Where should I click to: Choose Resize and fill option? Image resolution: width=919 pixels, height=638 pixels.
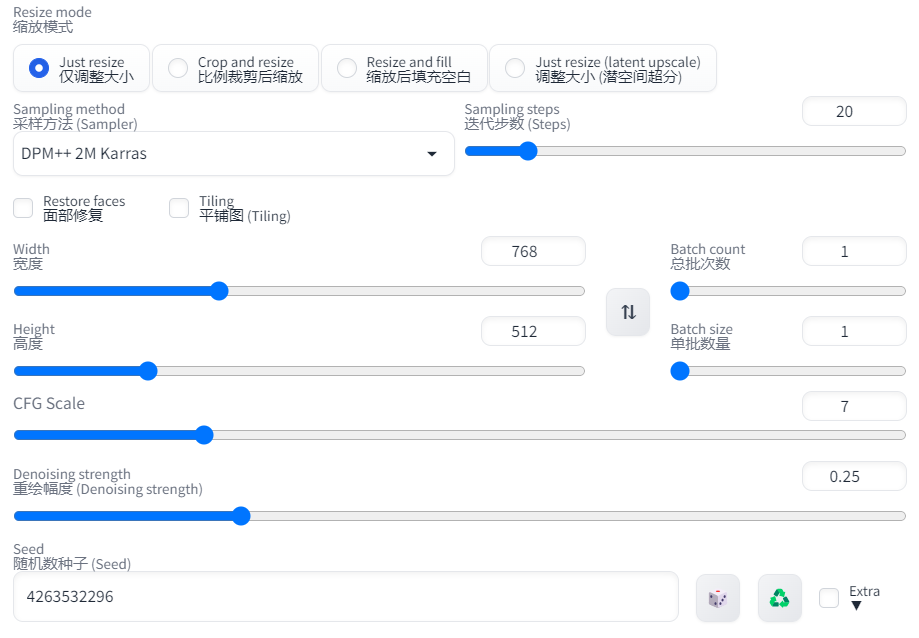pyautogui.click(x=347, y=68)
